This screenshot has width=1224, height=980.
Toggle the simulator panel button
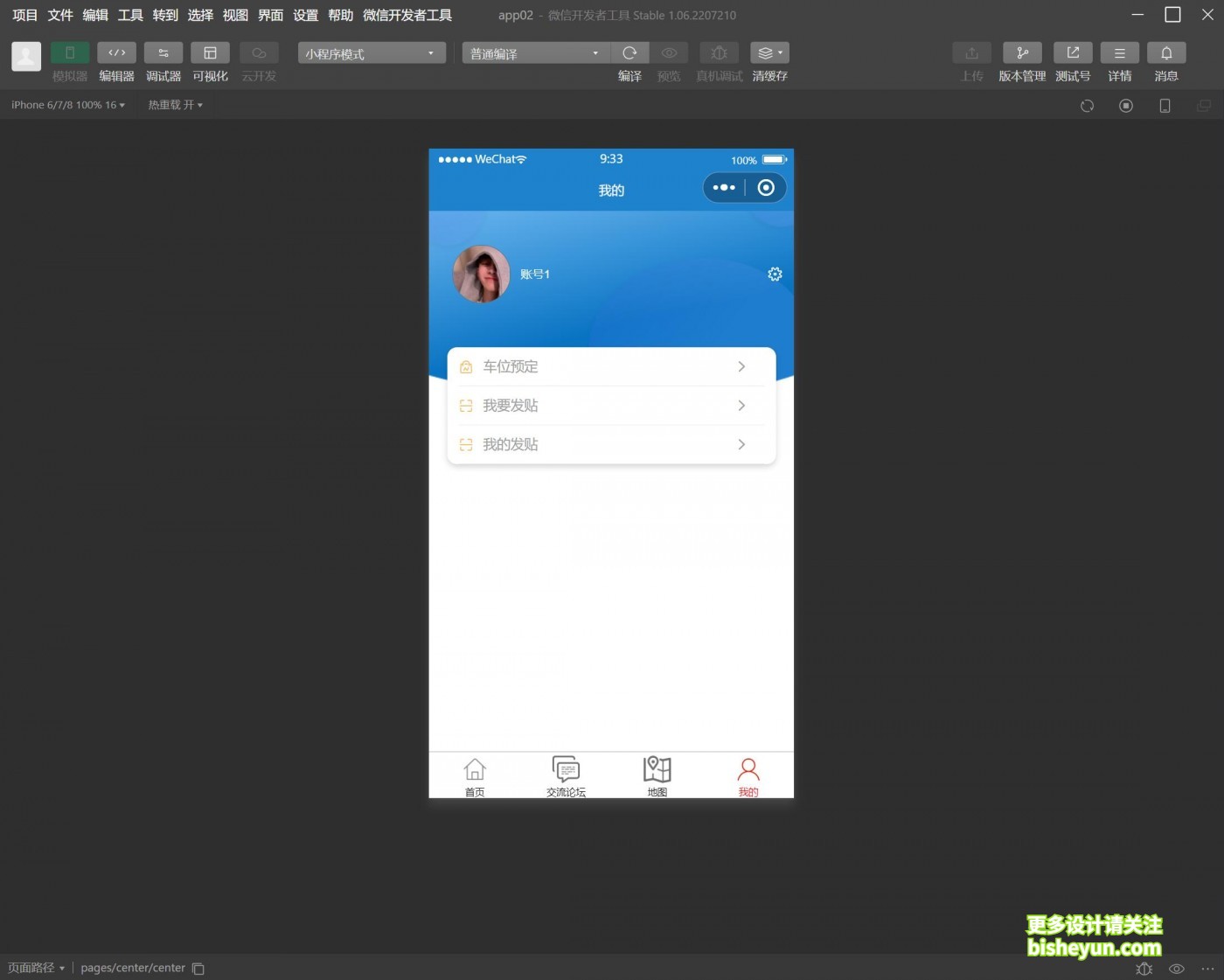coord(70,53)
